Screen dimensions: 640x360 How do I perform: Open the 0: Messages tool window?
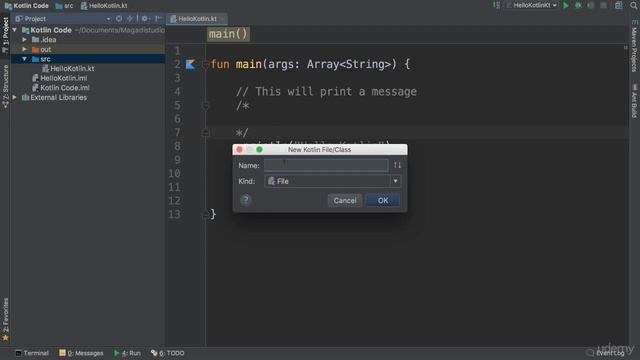81,353
